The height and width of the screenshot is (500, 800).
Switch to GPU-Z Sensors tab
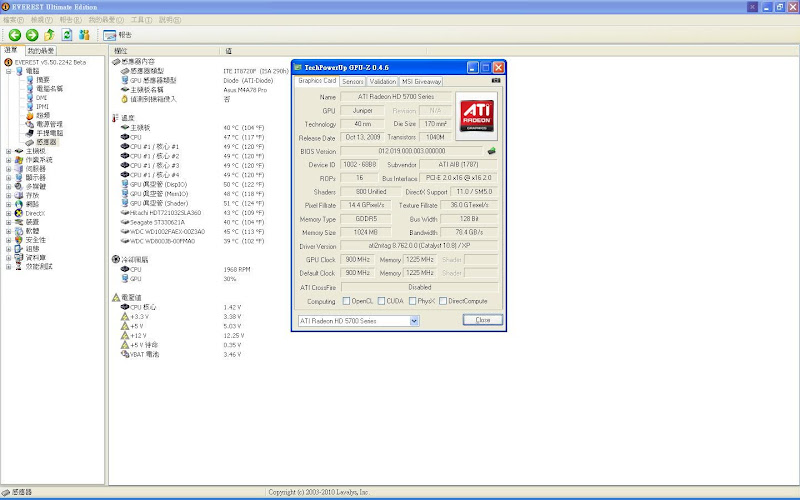click(353, 82)
